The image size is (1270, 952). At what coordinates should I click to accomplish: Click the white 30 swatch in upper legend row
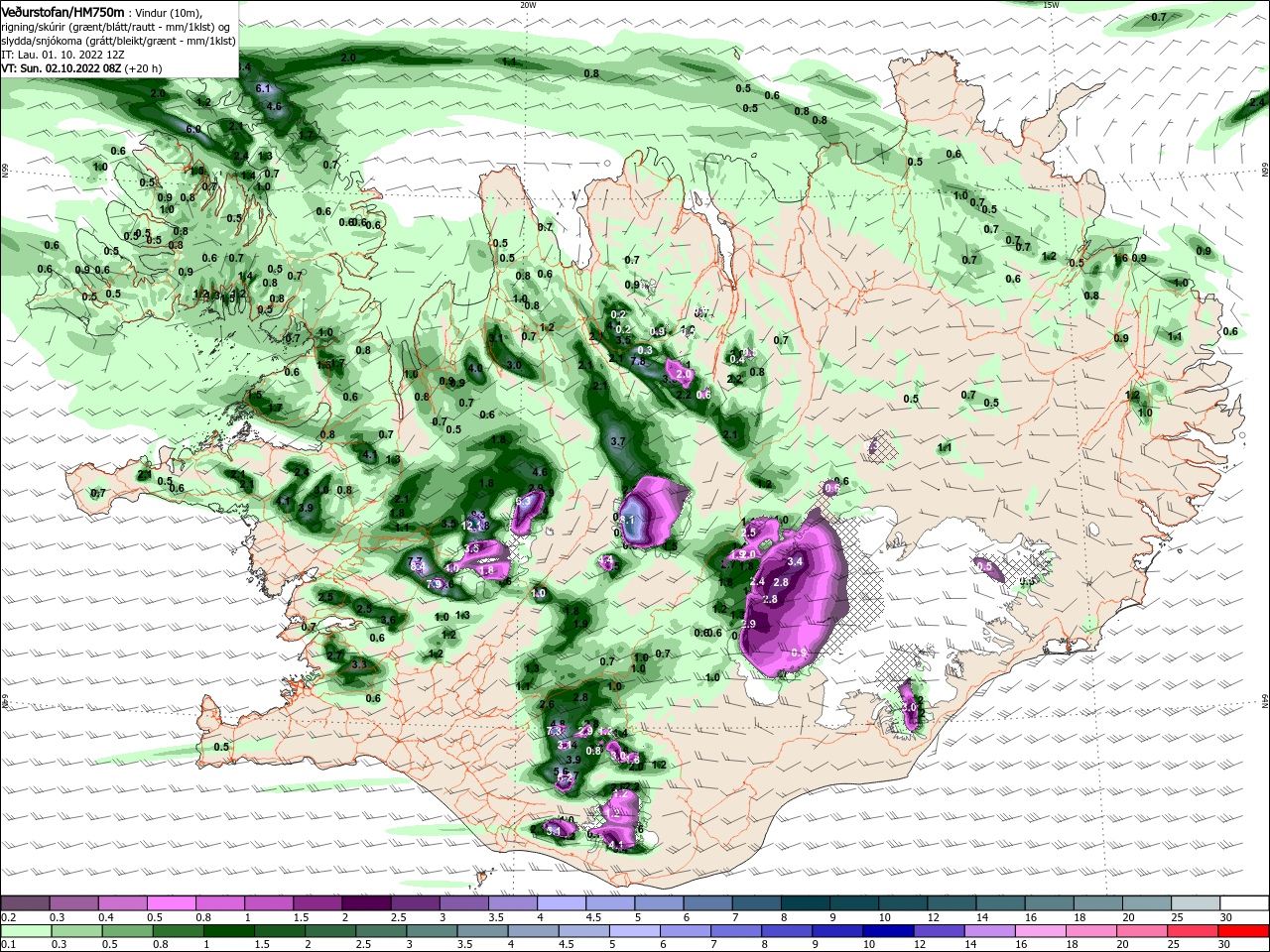pyautogui.click(x=1244, y=903)
